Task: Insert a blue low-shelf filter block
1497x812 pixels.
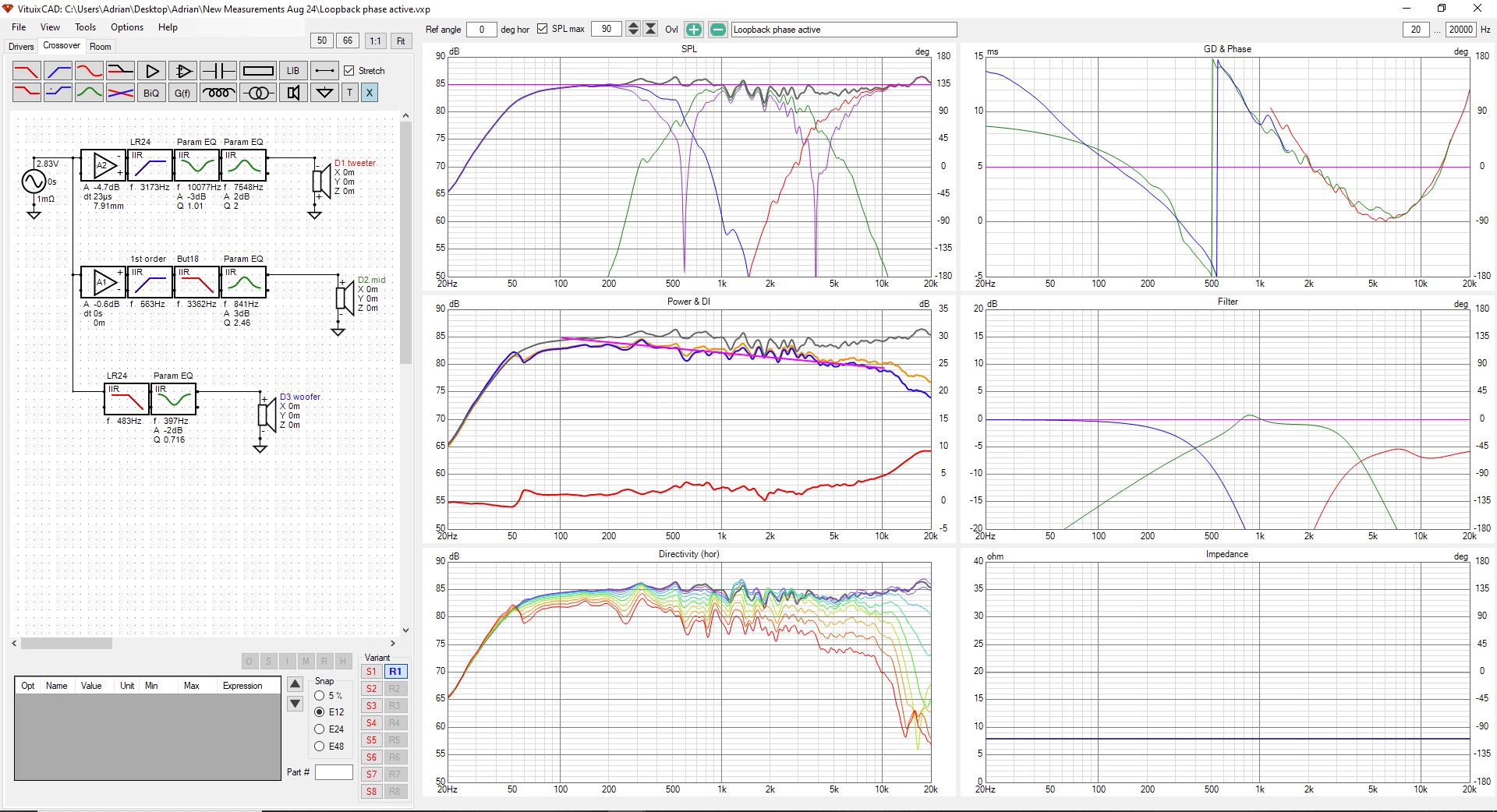Action: 58,93
